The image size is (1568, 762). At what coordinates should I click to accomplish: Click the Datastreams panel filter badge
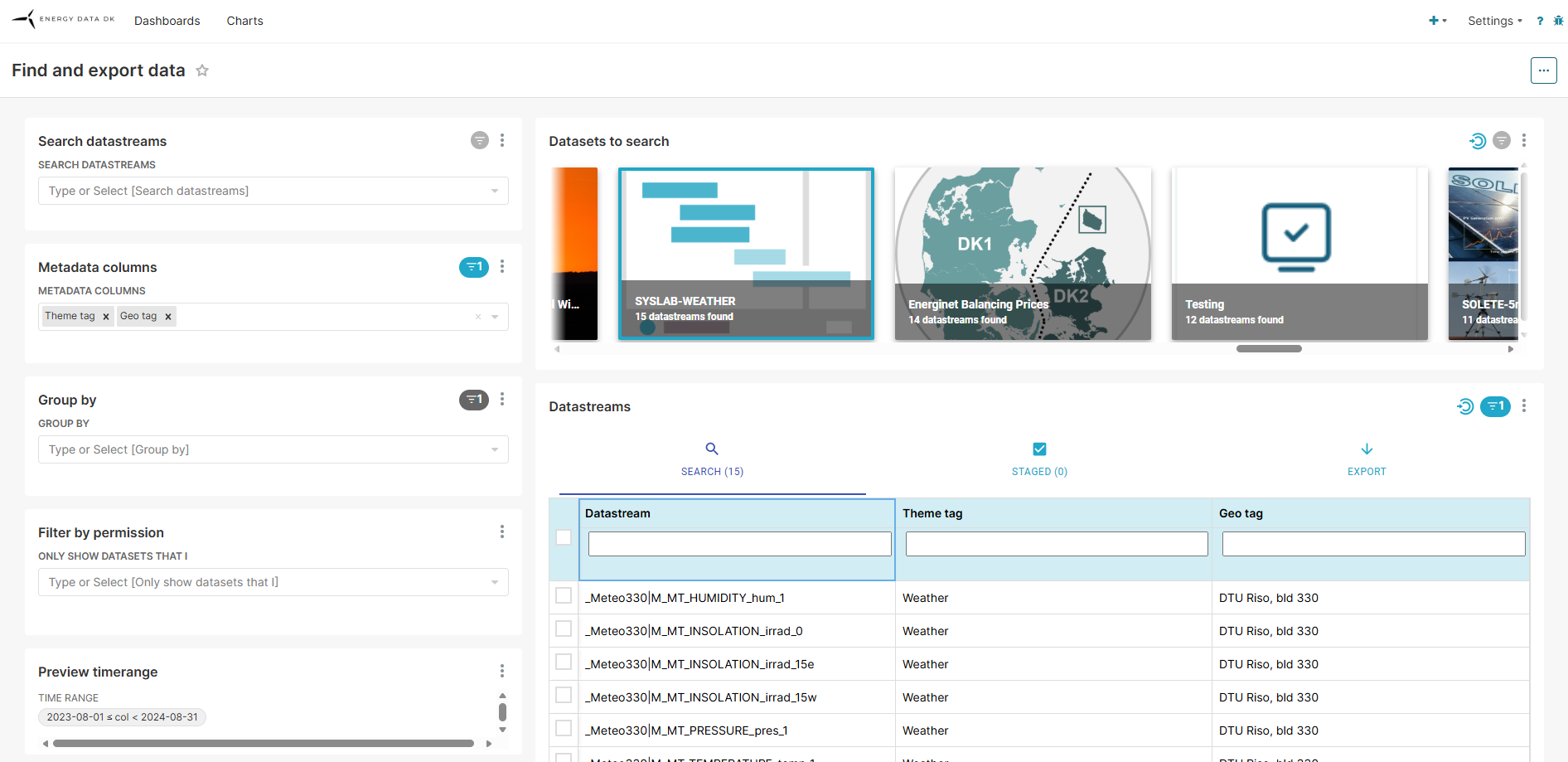coord(1495,406)
